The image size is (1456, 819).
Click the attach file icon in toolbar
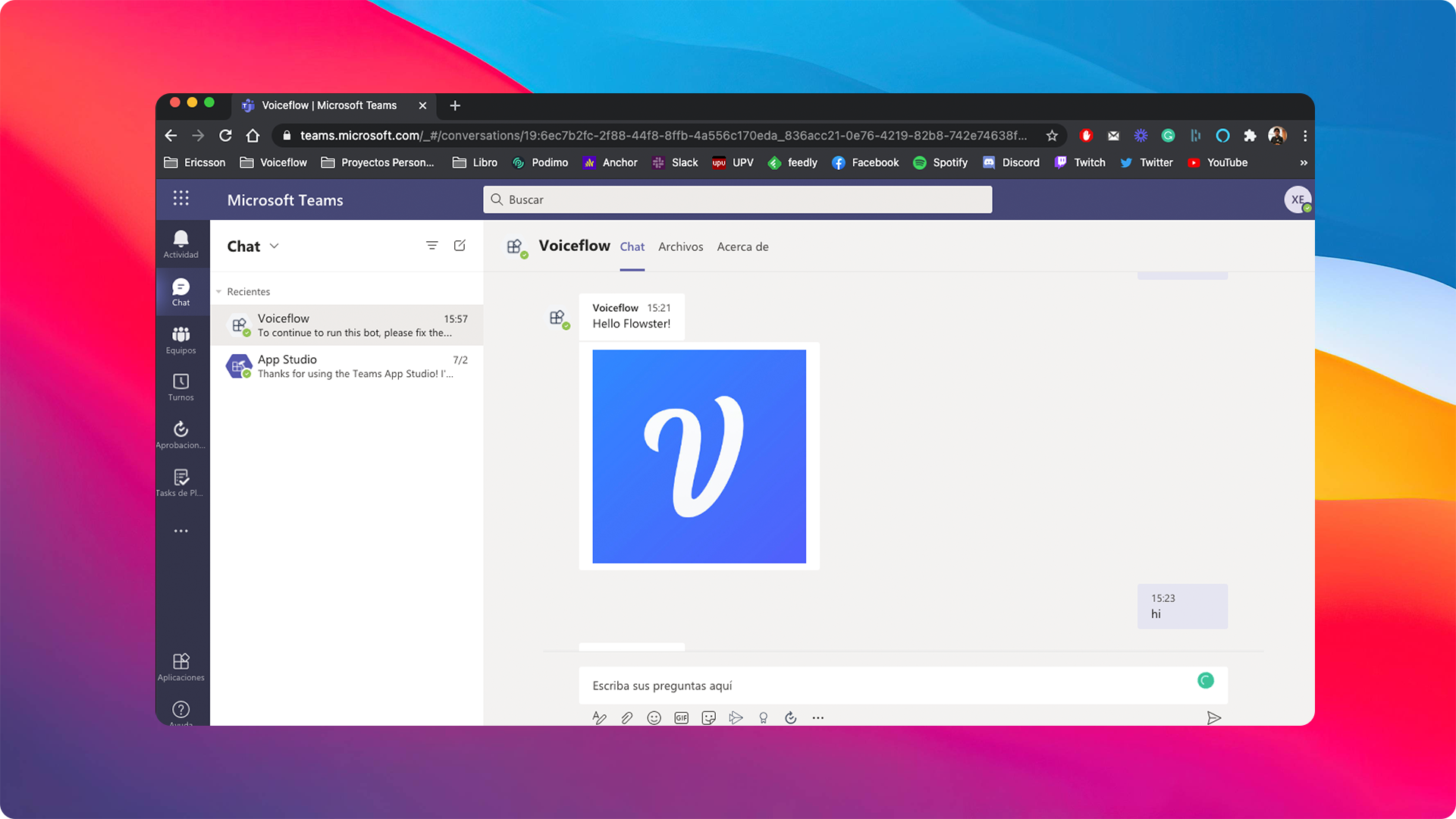[x=626, y=717]
